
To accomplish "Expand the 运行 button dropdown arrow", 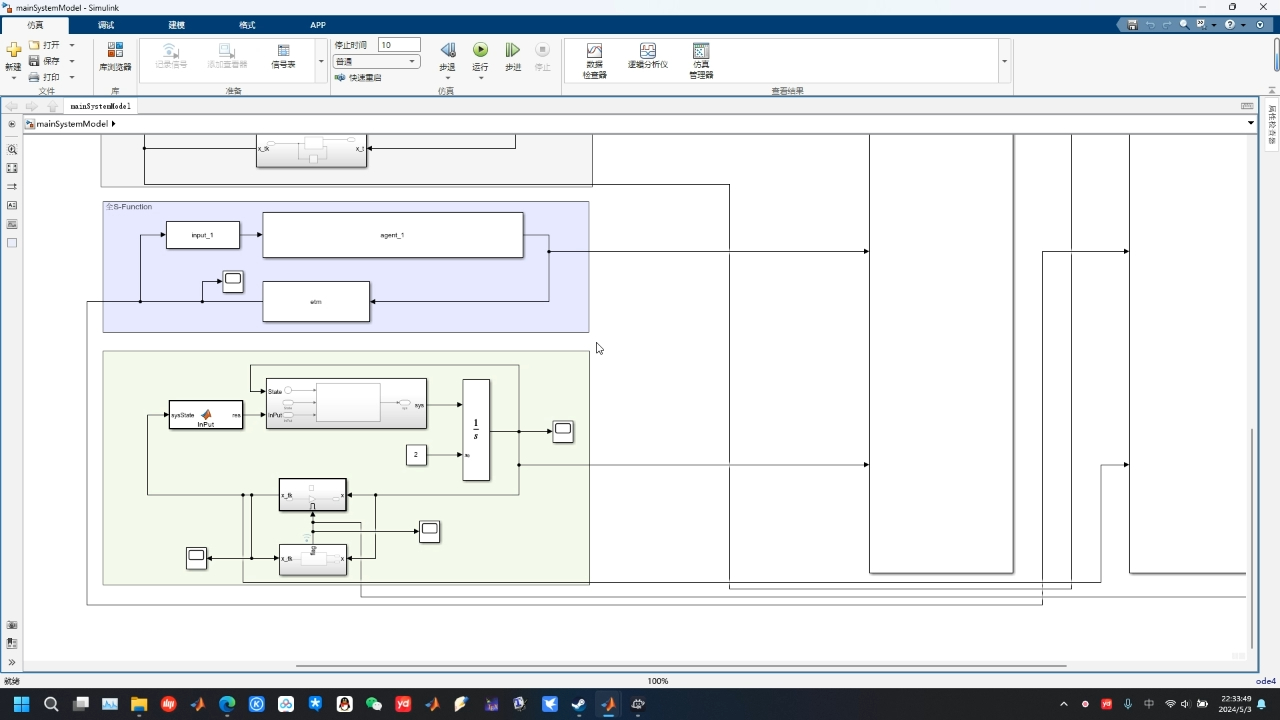I will 480,77.
